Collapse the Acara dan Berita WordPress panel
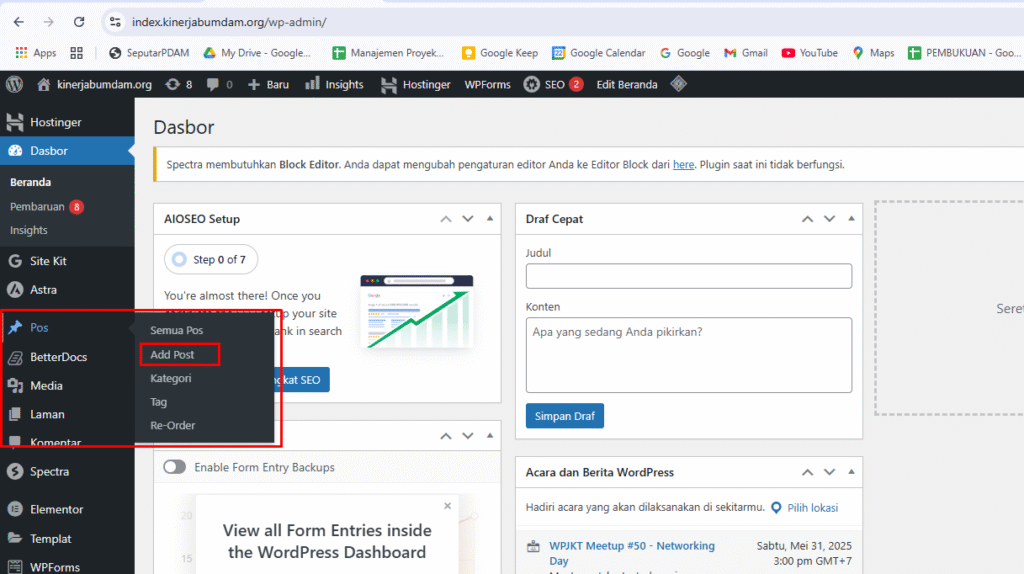1024x574 pixels. 851,472
